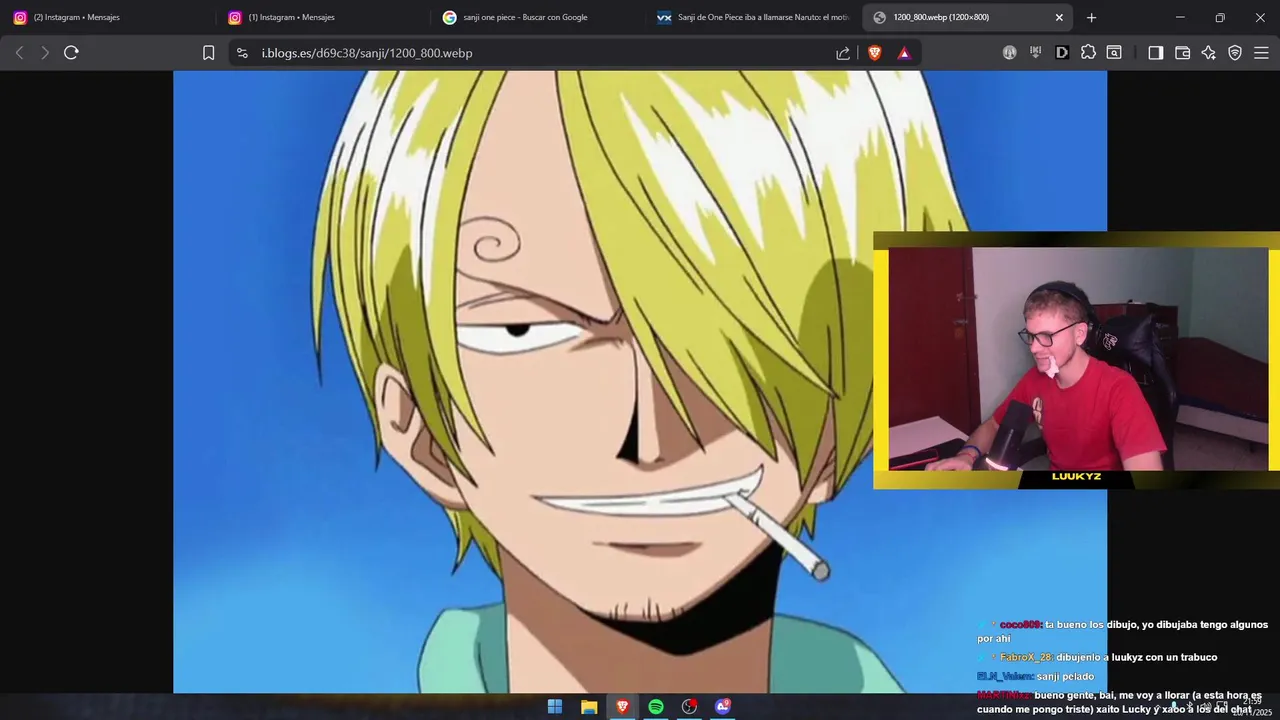
Task: Open the Windows Start menu
Action: coord(555,707)
